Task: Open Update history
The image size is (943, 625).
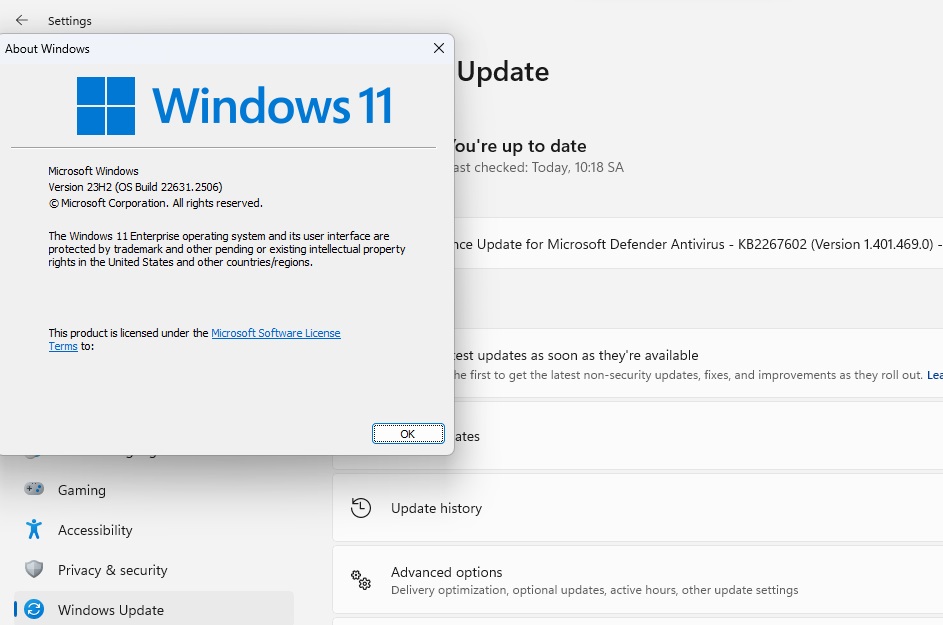Action: 637,508
